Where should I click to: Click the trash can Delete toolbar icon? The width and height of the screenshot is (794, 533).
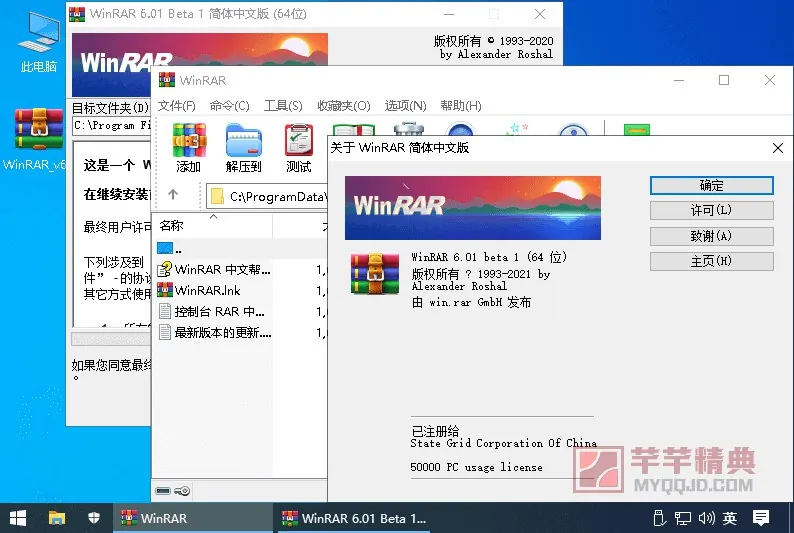(x=409, y=129)
